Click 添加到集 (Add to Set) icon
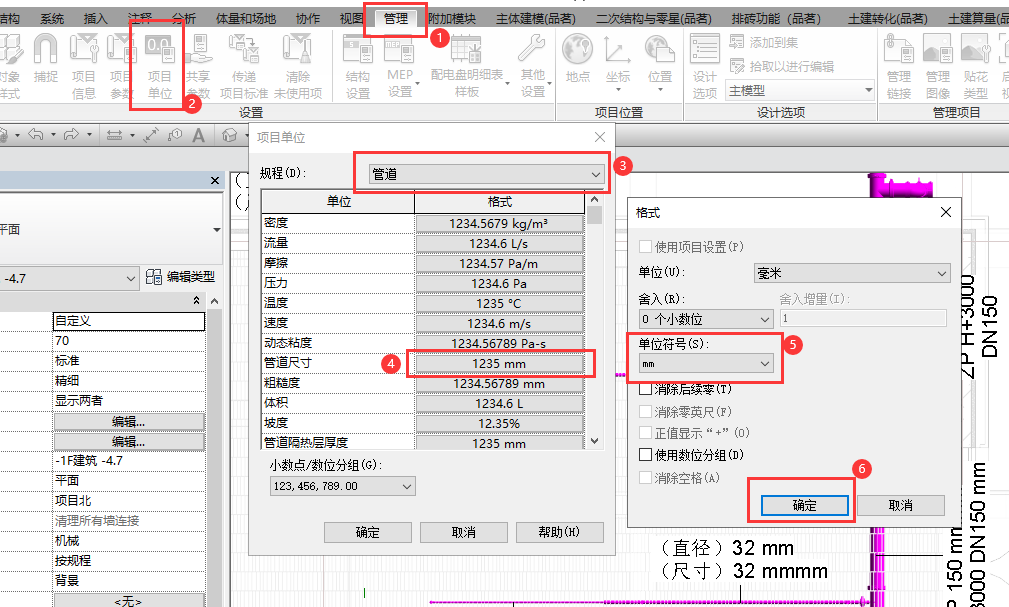The image size is (1009, 607). [x=737, y=42]
